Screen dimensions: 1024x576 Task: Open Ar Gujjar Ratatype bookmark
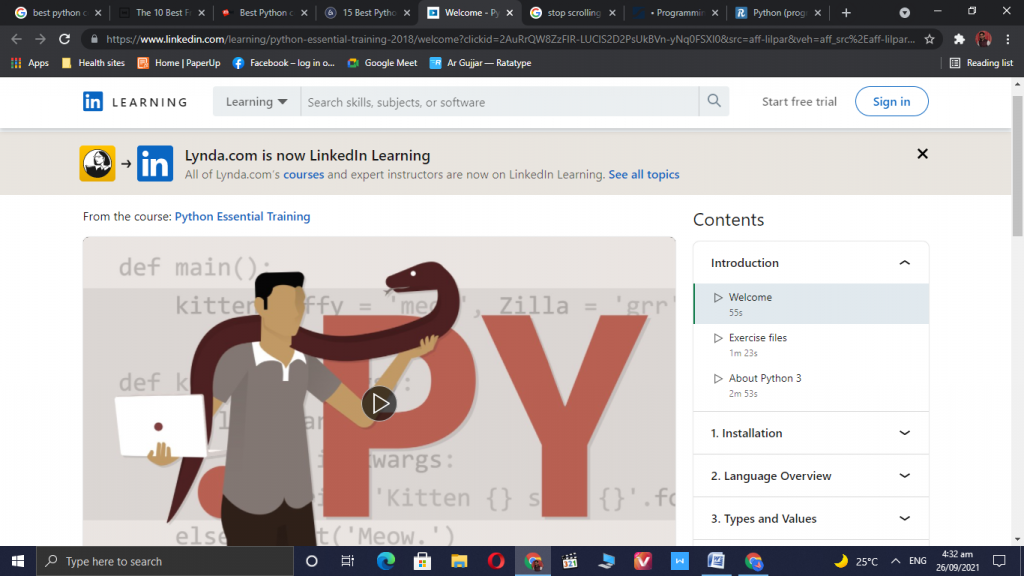pos(481,63)
